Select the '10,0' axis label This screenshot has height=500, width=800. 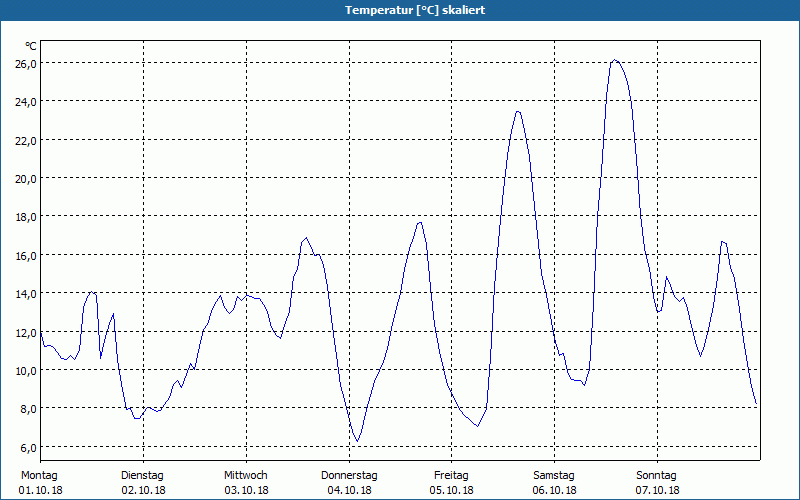click(26, 370)
